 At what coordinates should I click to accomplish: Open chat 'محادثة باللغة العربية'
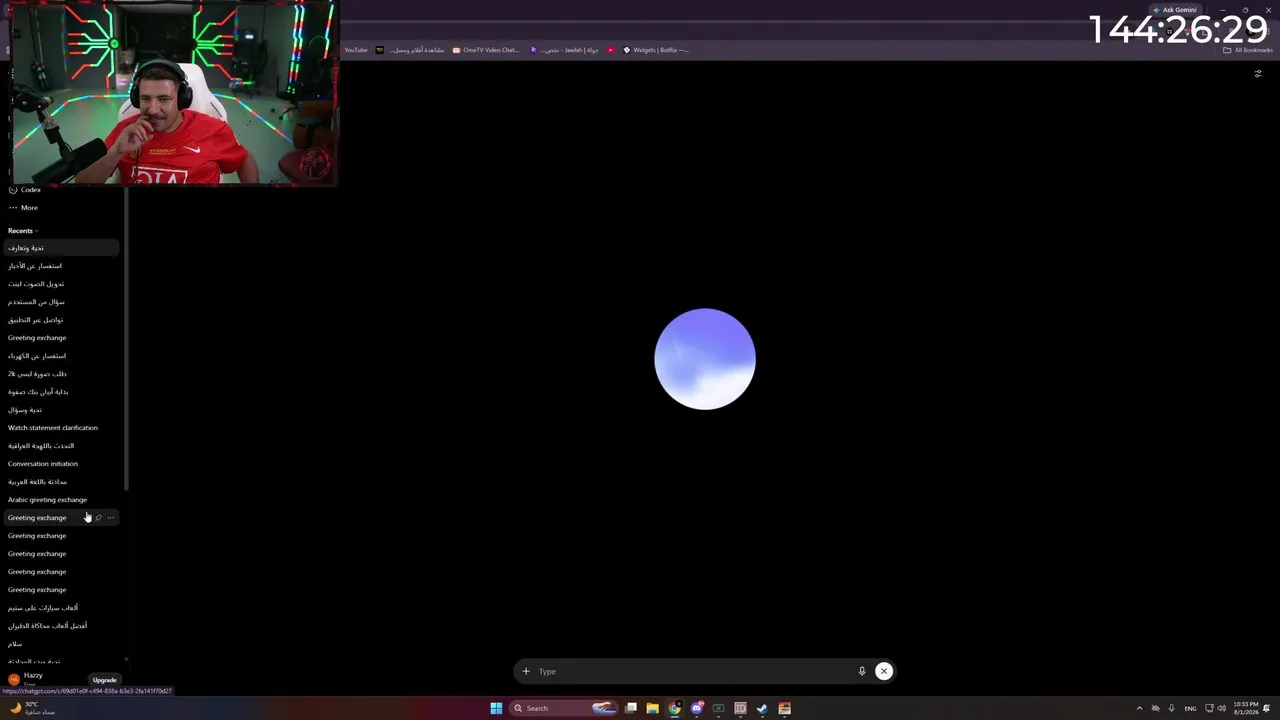click(x=61, y=482)
